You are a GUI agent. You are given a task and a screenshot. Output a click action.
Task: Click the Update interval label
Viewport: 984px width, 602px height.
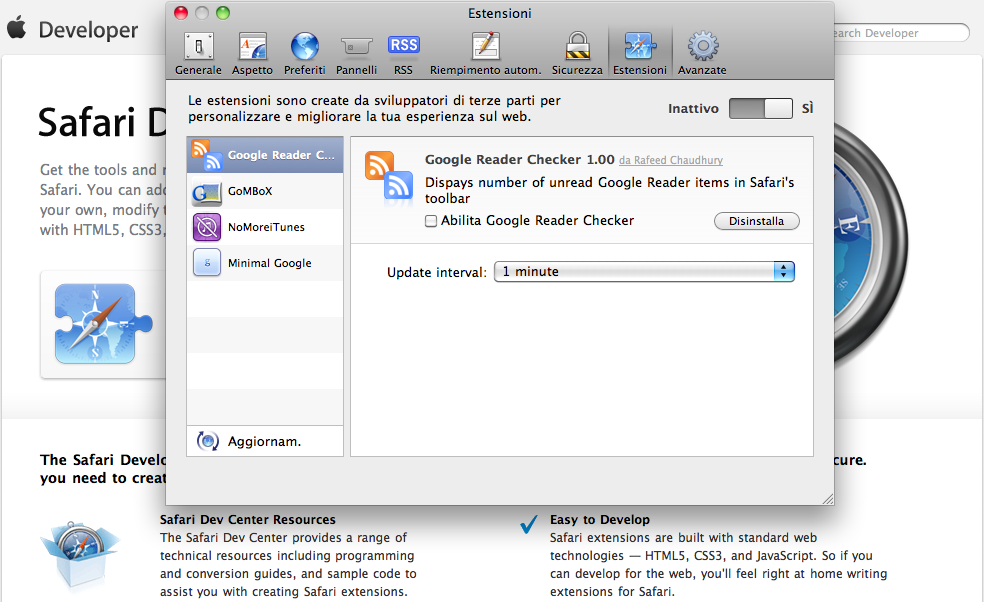click(x=437, y=272)
